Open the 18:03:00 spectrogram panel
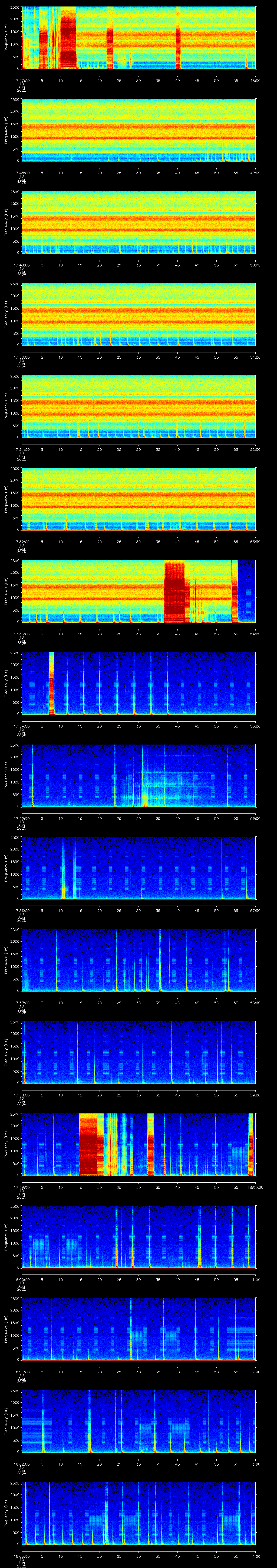The width and height of the screenshot is (277, 1568). click(138, 1513)
